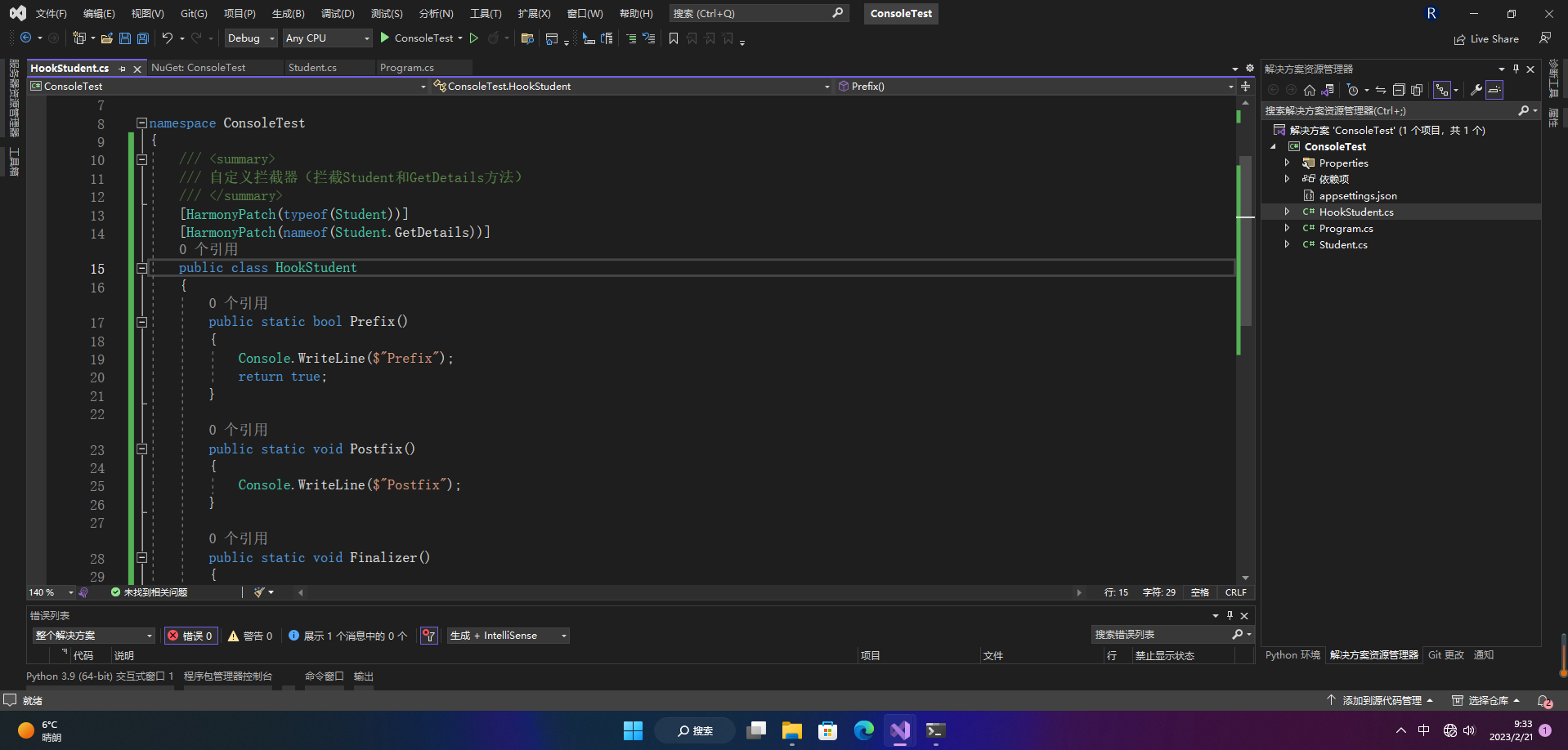Click the bookmark toggle icon in toolbar

pos(674,38)
